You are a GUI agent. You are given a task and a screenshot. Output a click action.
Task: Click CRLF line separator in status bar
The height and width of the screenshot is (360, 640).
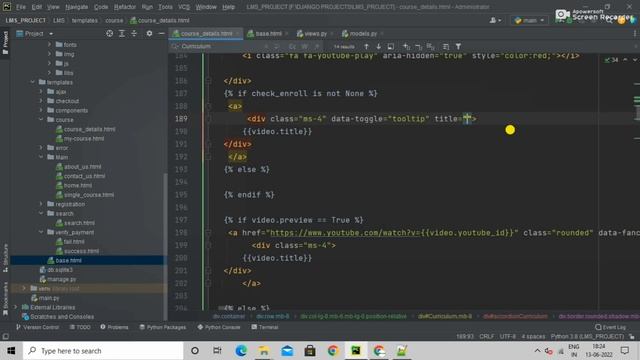coord(487,336)
